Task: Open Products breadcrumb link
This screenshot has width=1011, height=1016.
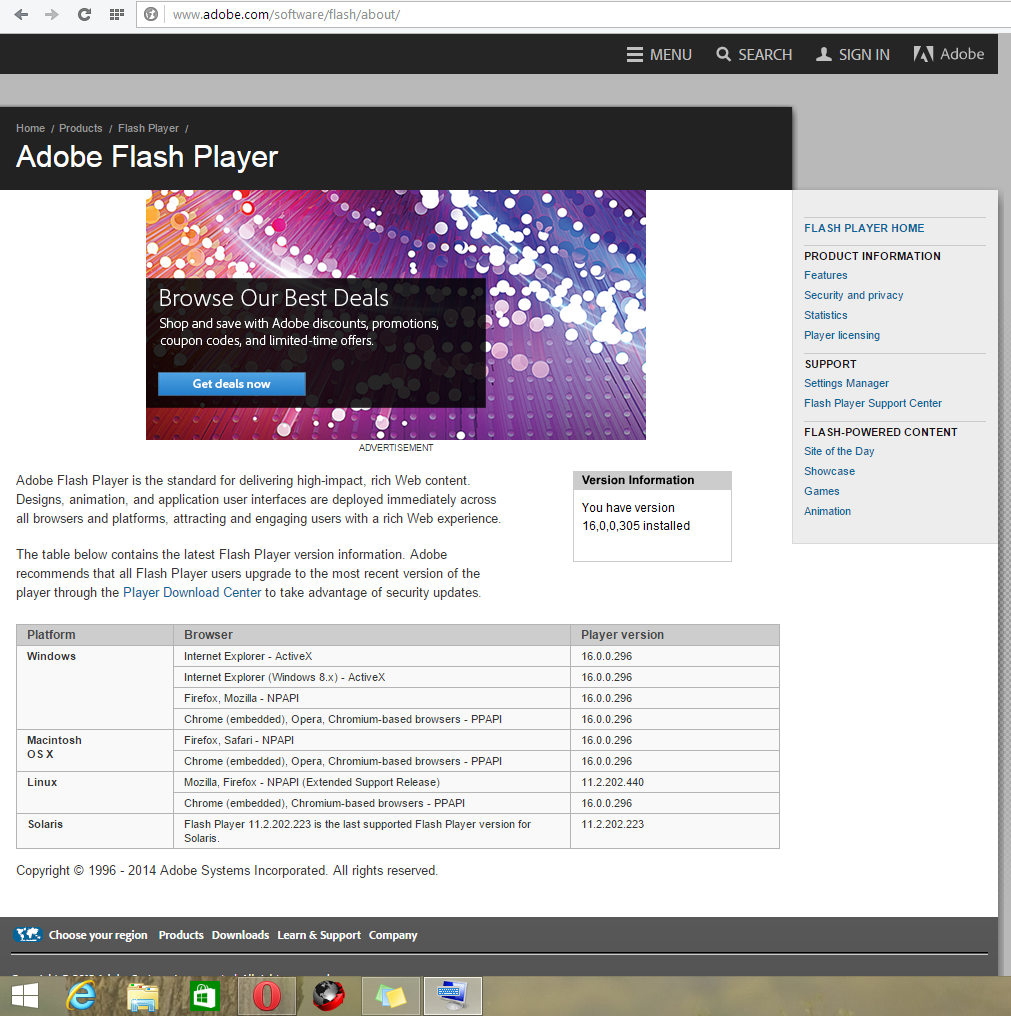Action: [x=80, y=128]
